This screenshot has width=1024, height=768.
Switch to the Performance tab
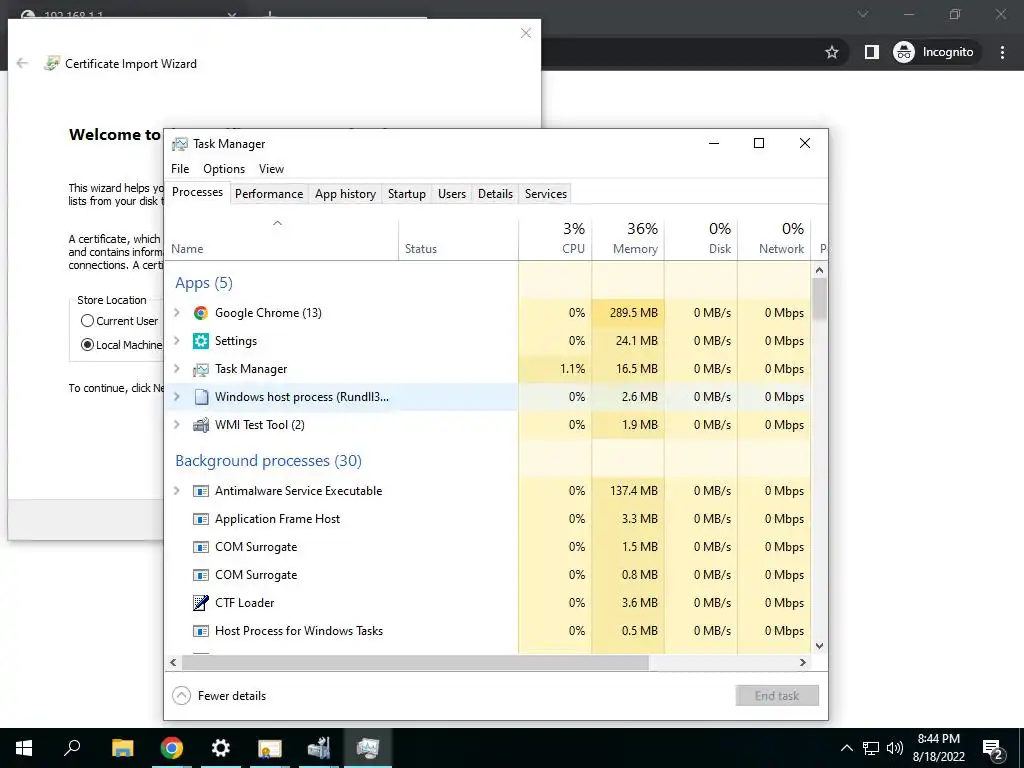(x=269, y=194)
